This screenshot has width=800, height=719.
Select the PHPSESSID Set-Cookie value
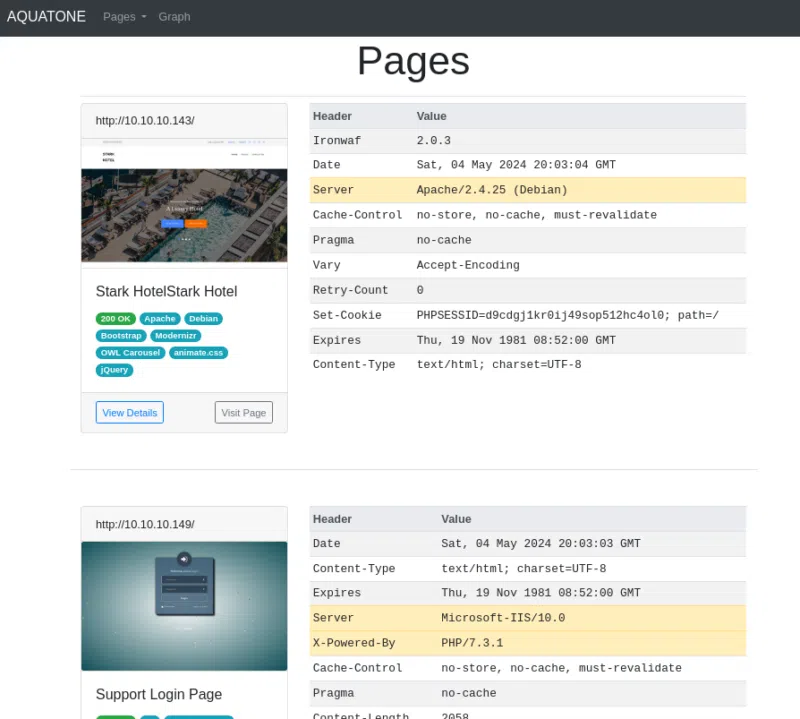point(567,315)
